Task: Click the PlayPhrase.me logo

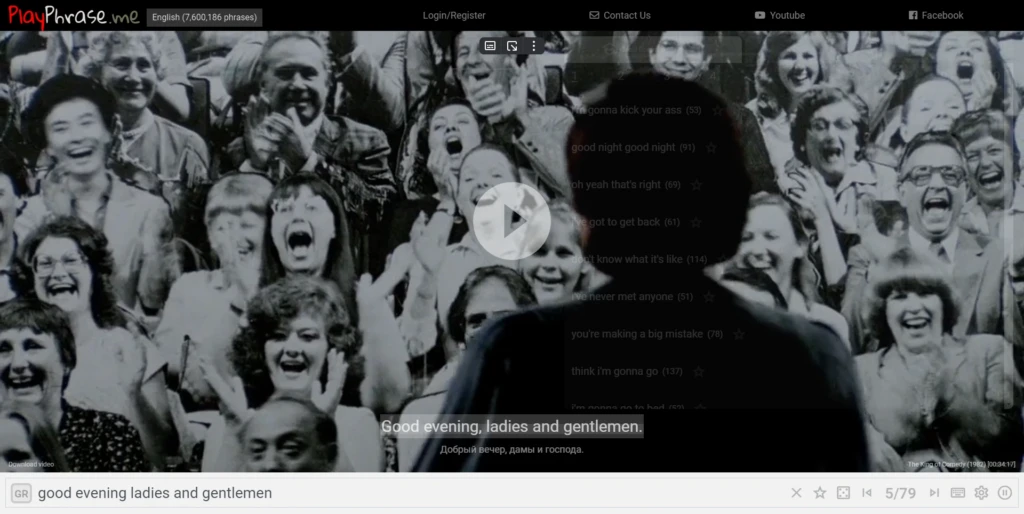Action: [74, 16]
